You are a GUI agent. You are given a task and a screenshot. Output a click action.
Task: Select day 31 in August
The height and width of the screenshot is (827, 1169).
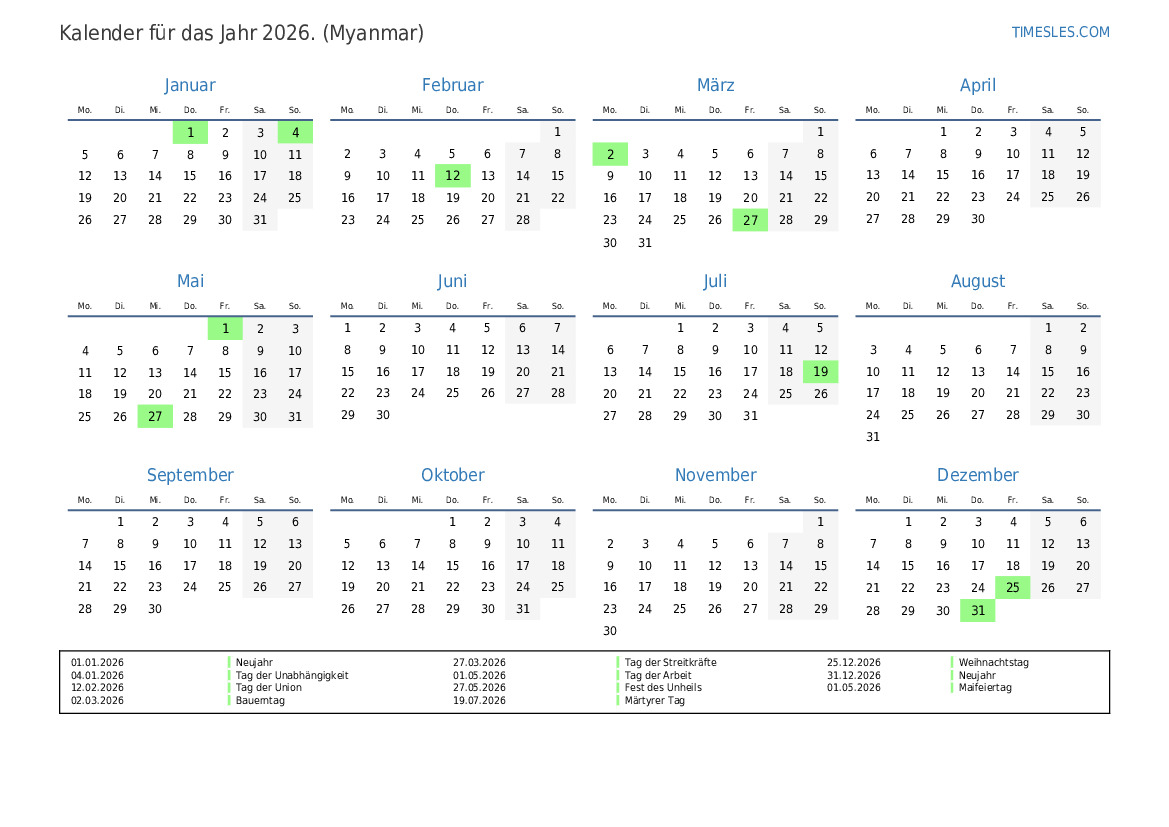(x=873, y=437)
